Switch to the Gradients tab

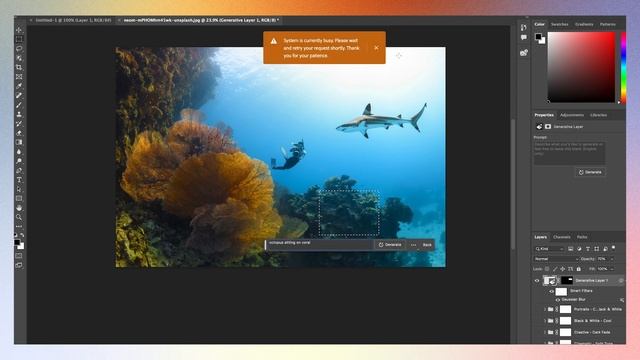(584, 24)
